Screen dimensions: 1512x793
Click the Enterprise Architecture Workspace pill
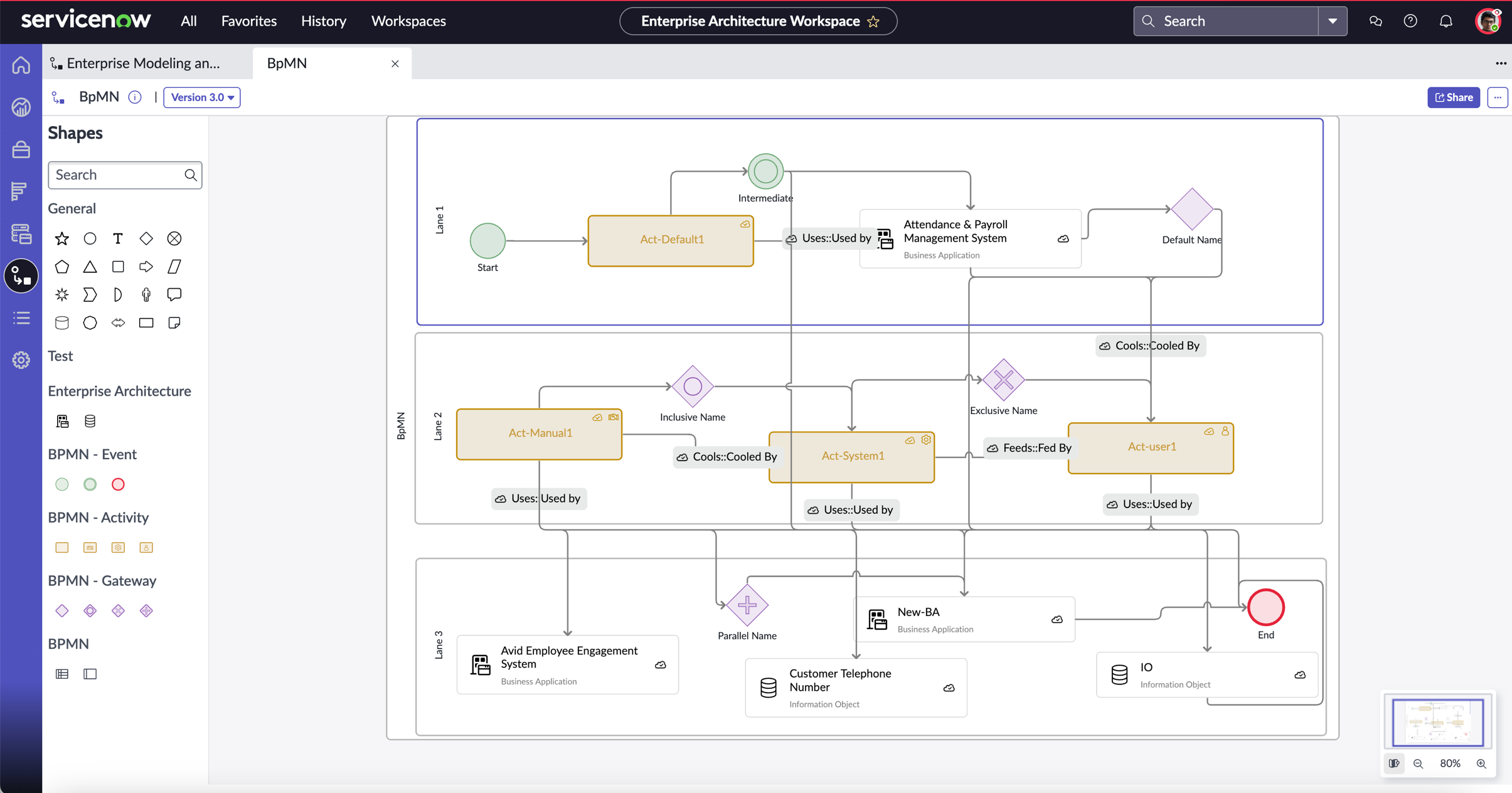click(758, 21)
